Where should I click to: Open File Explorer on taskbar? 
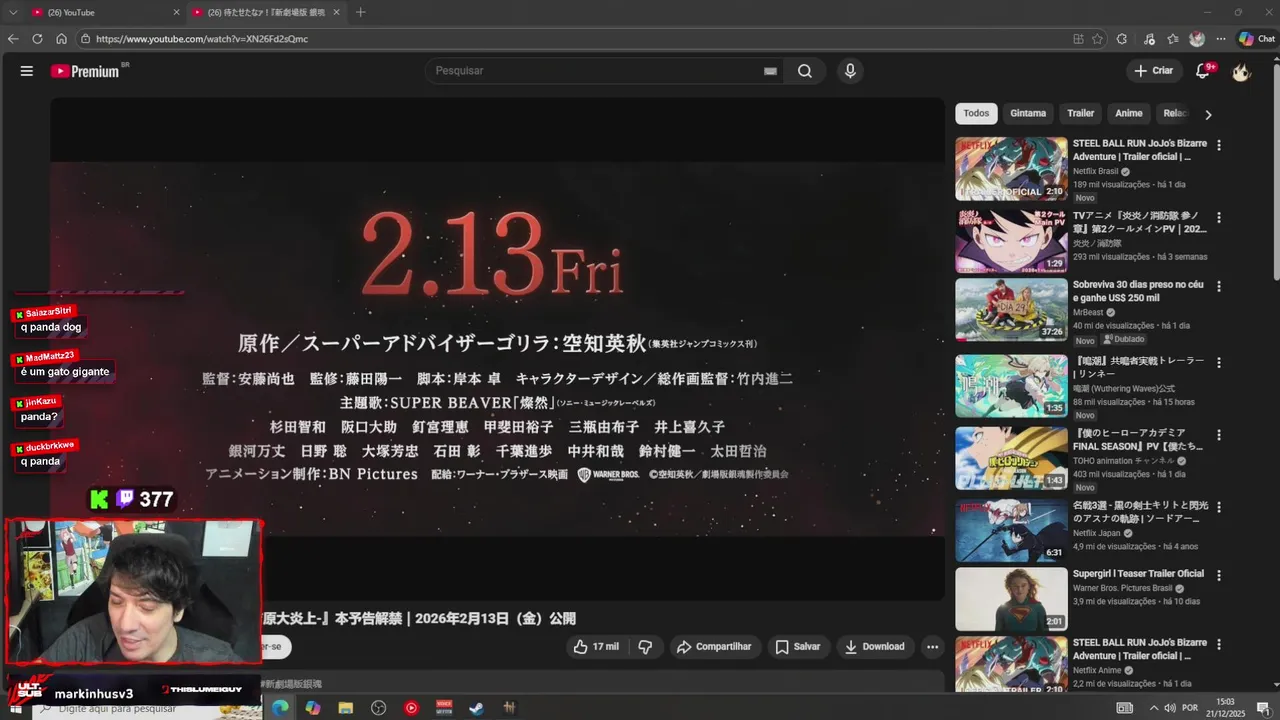pyautogui.click(x=346, y=708)
